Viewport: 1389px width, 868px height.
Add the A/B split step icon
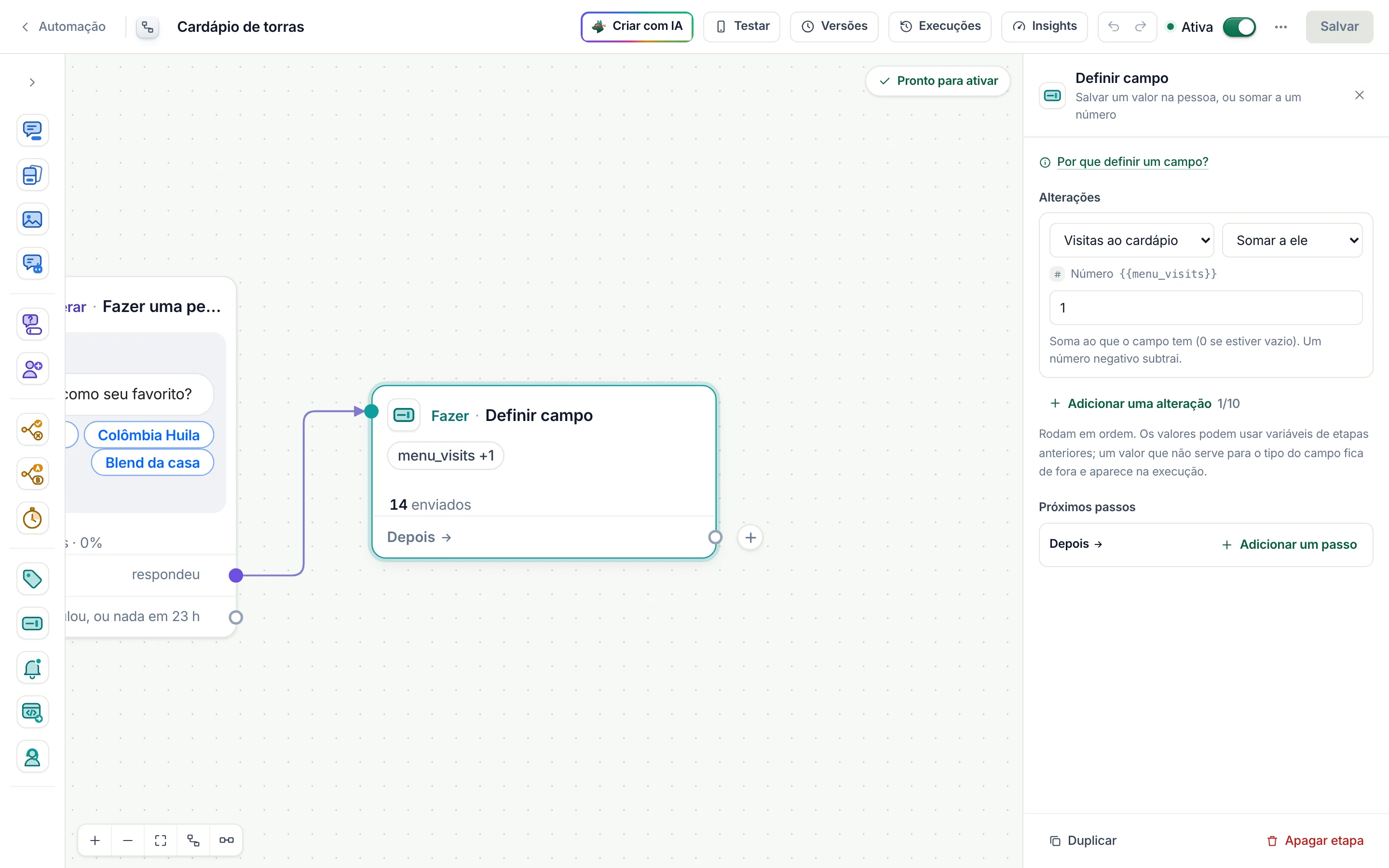pos(32,474)
